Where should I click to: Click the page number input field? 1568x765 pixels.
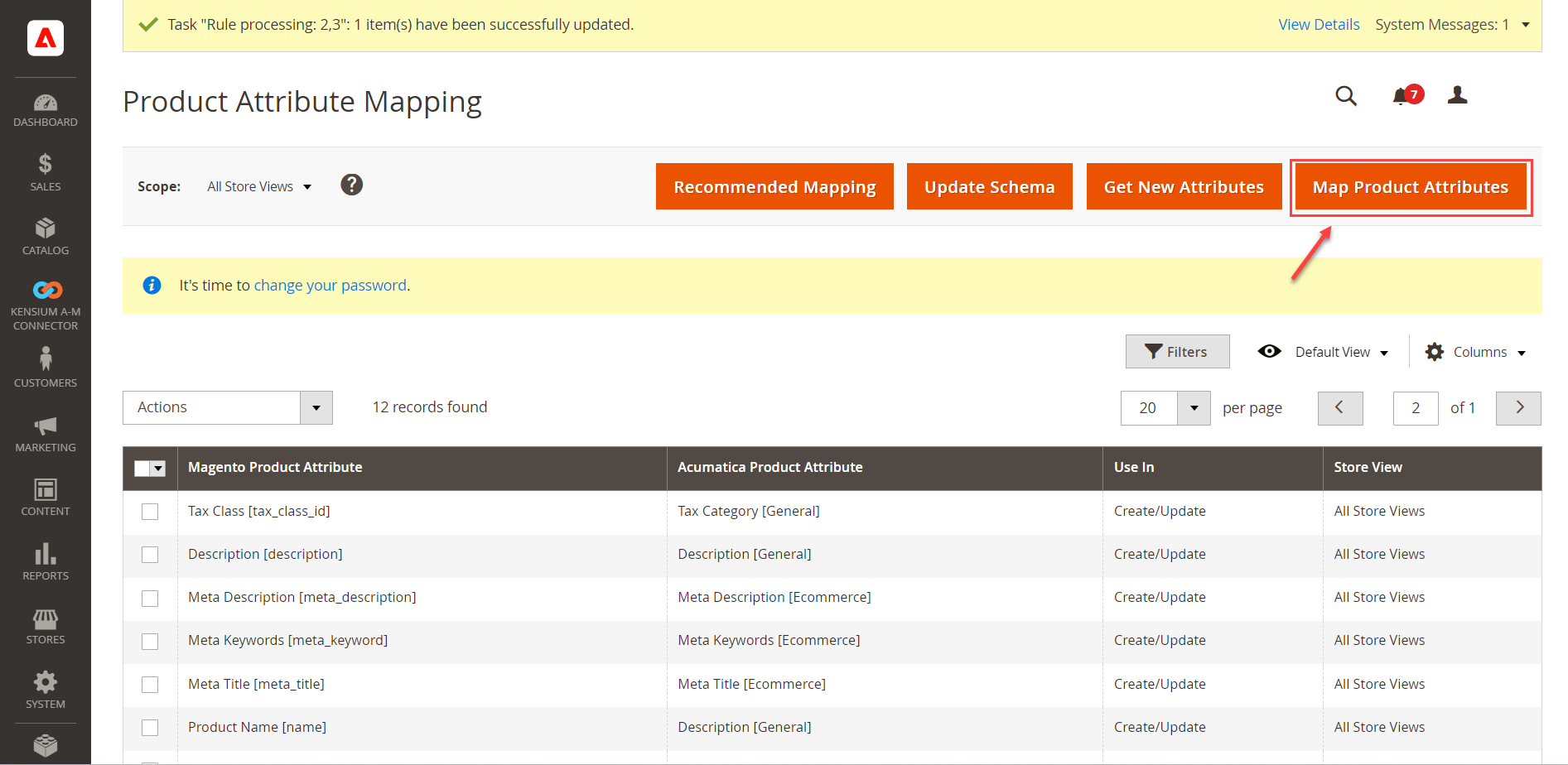point(1415,407)
